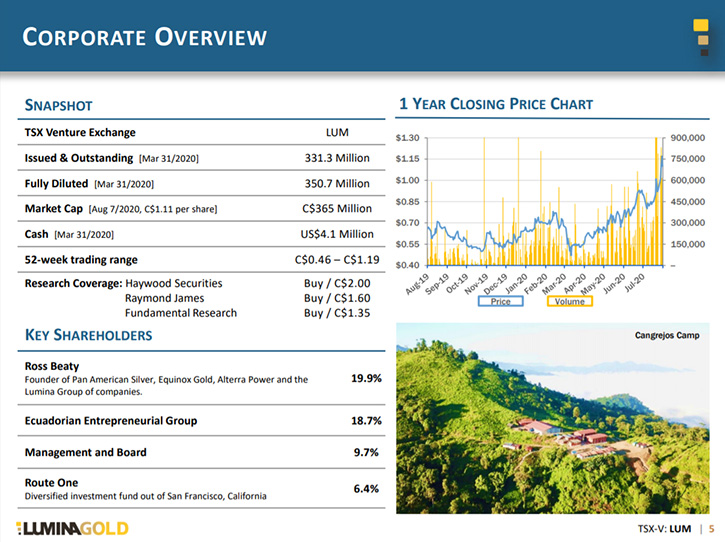Click the 1 Year Closing Price Chart heading

[496, 104]
